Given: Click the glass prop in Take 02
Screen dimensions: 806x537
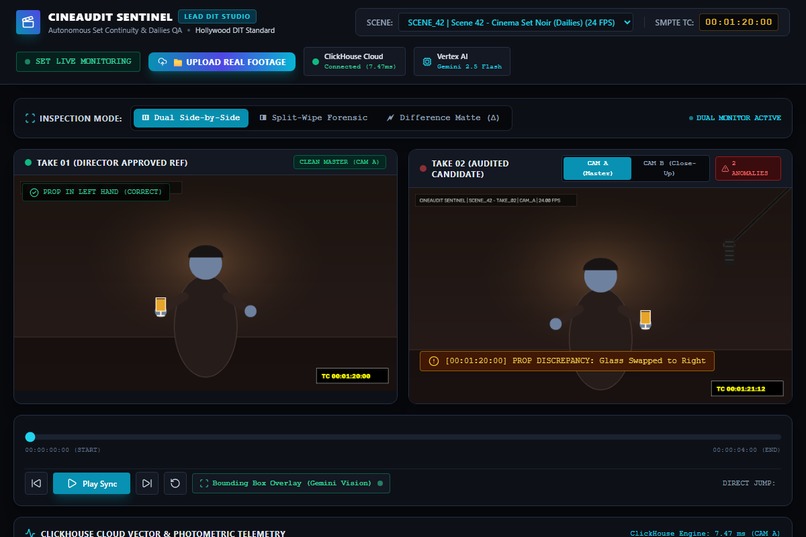Looking at the screenshot, I should point(645,319).
